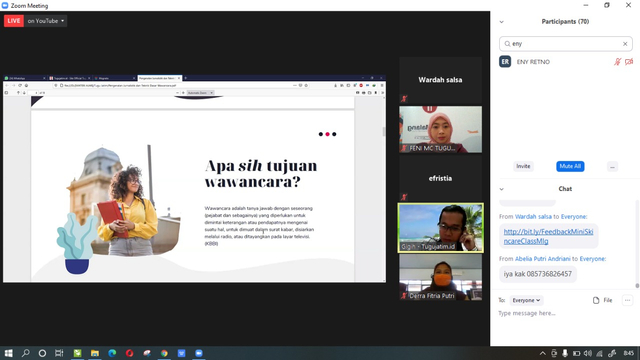
Task: Select the FENI MC TUGU video tile
Action: pos(440,129)
